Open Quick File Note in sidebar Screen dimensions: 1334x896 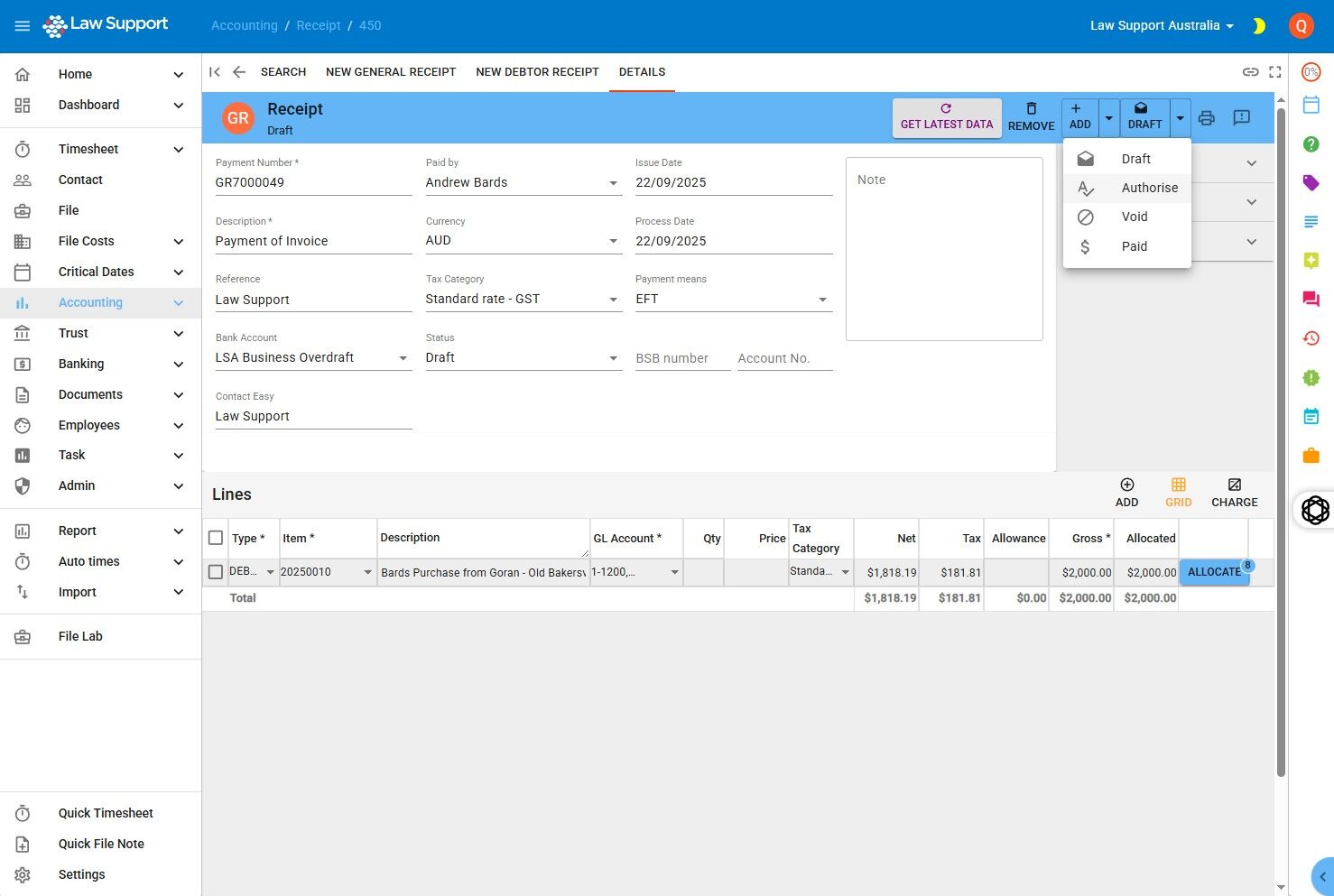[x=101, y=844]
